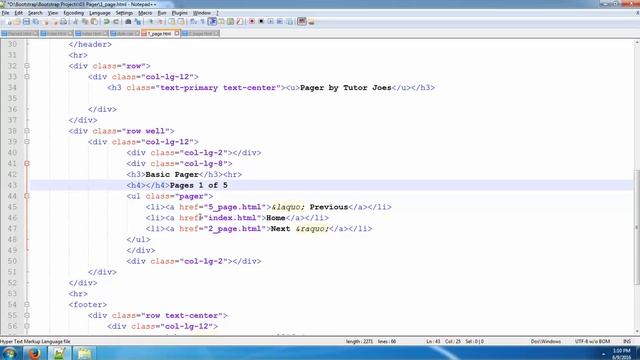Screen dimensions: 640x360
Task: Open Find using the binoculars toolbar icon
Action: click(128, 22)
